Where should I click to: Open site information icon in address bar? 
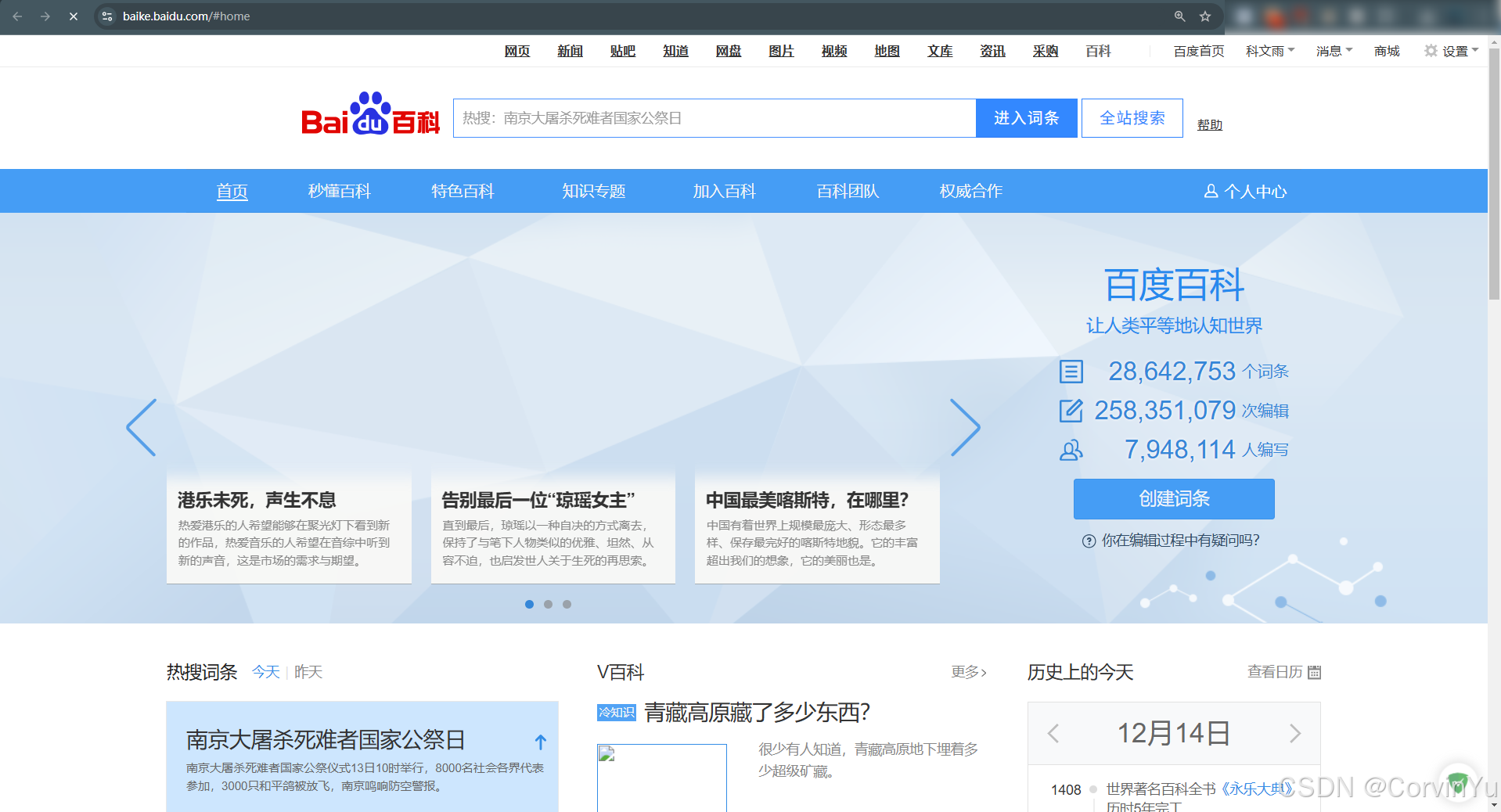tap(107, 16)
